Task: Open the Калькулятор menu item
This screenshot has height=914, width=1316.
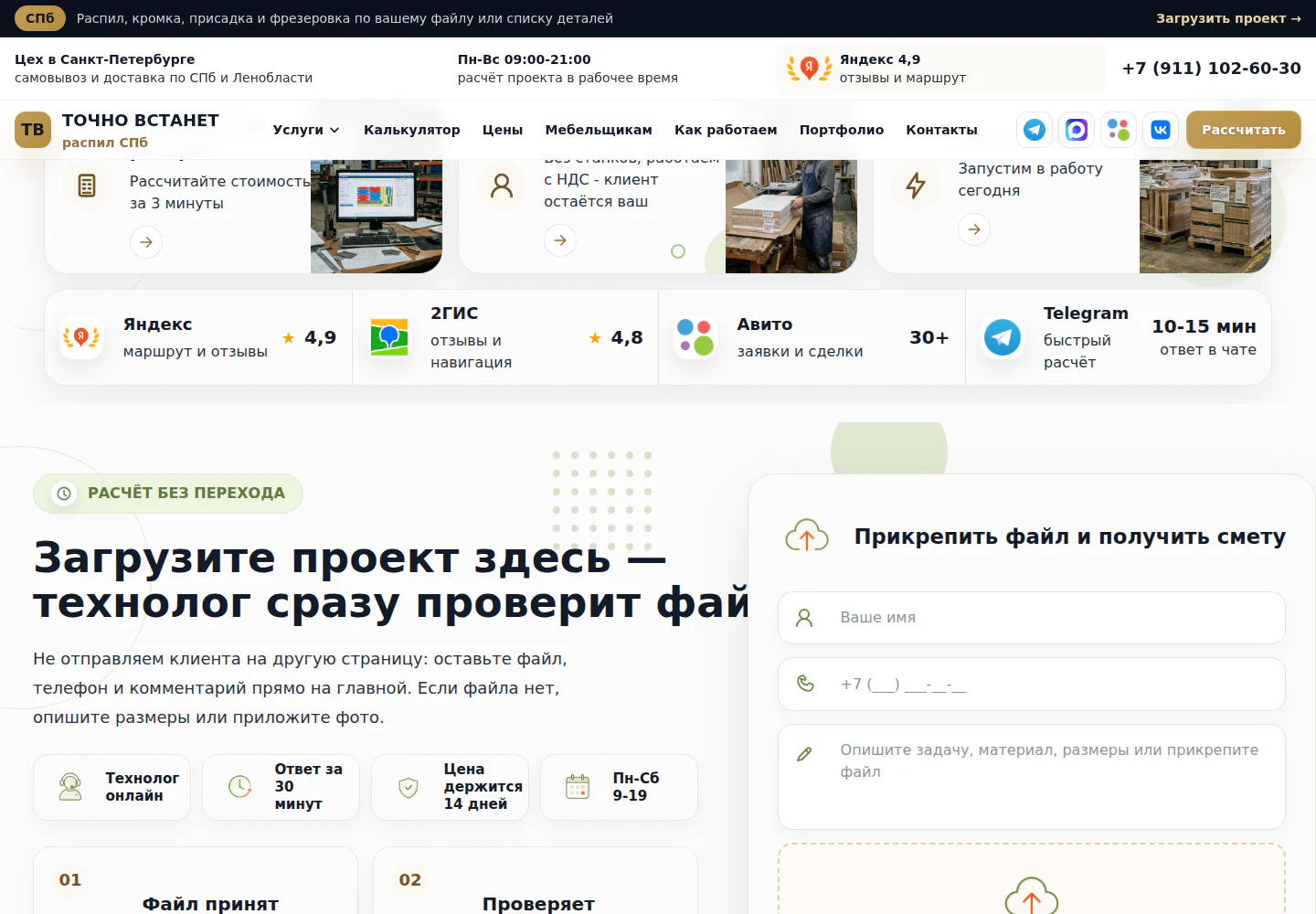Action: pos(412,130)
